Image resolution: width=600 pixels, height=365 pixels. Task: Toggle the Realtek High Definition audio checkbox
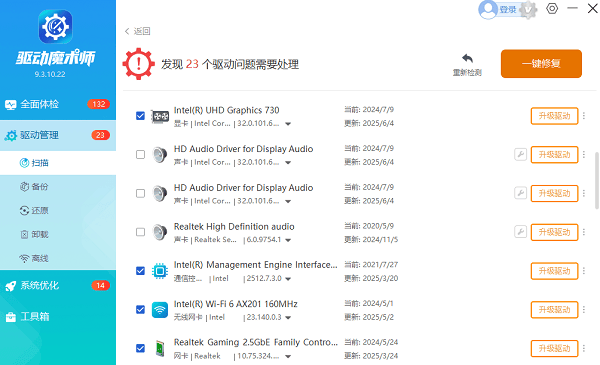[x=140, y=232]
